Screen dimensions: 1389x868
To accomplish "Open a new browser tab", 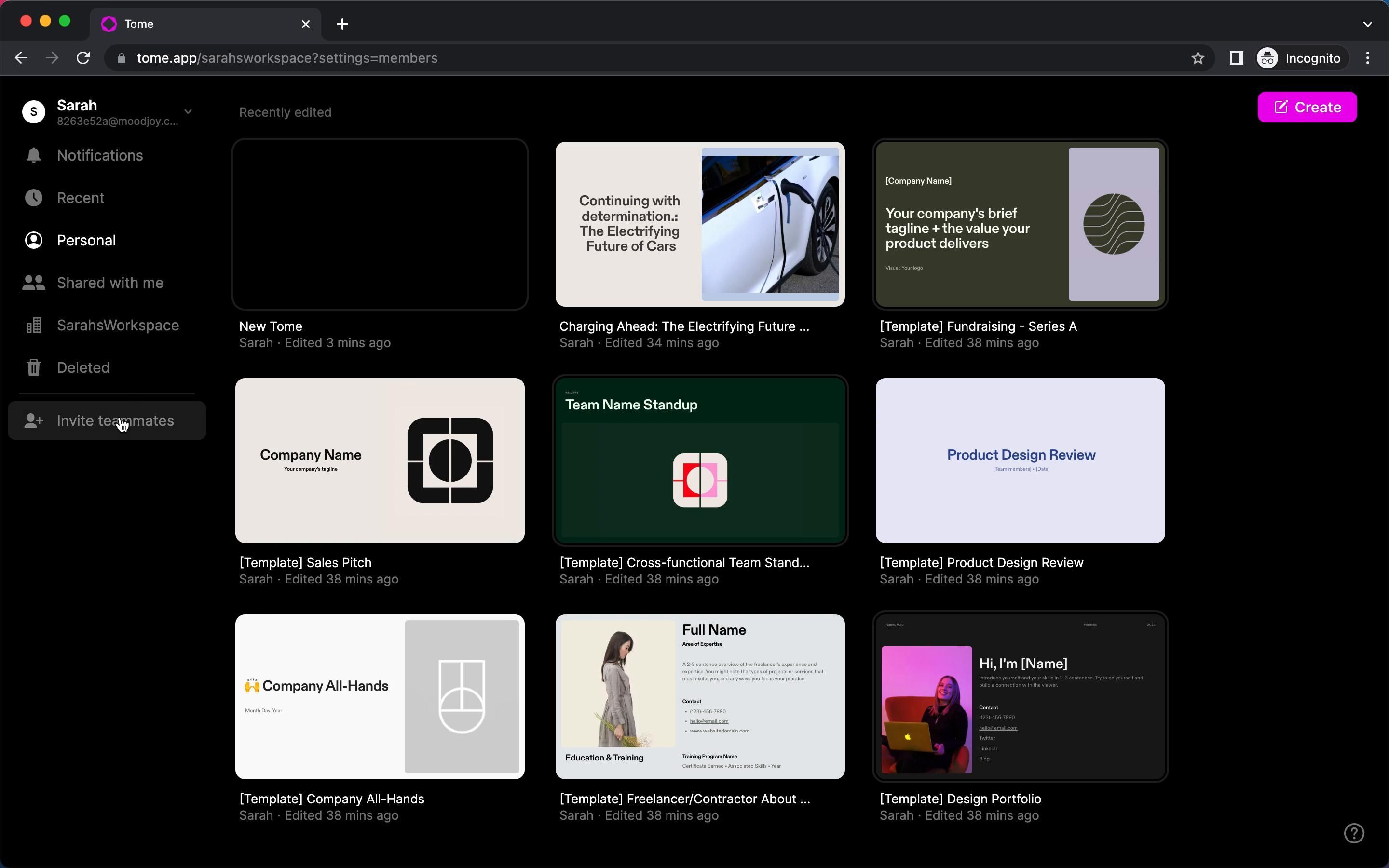I will pos(342,24).
